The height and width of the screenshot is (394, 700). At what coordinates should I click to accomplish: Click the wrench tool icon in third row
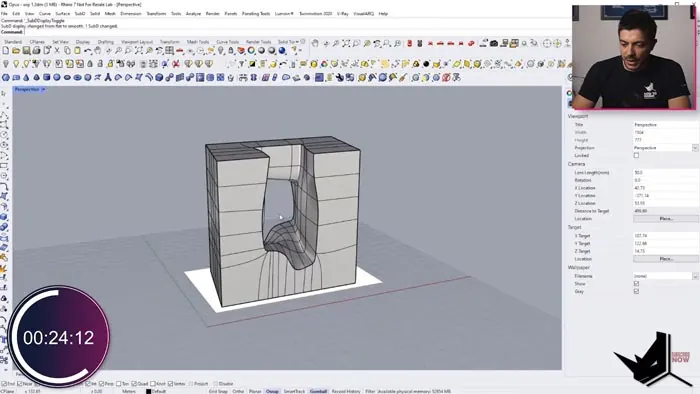click(x=340, y=77)
